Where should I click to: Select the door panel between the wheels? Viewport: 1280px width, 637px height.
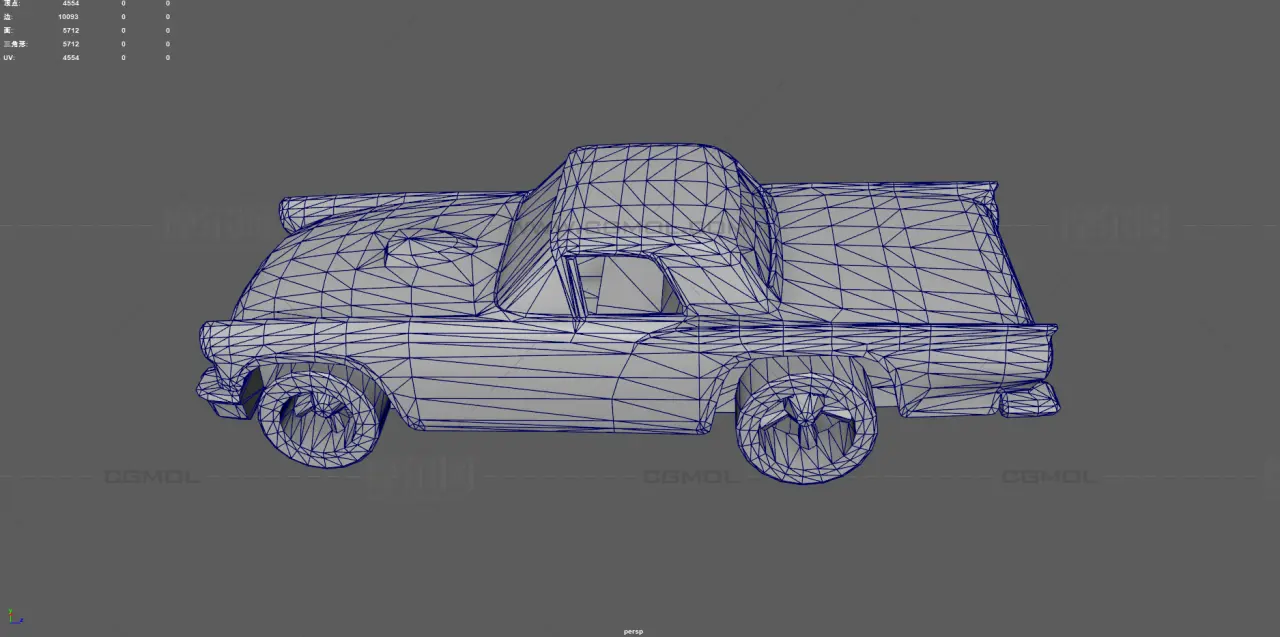(x=540, y=380)
